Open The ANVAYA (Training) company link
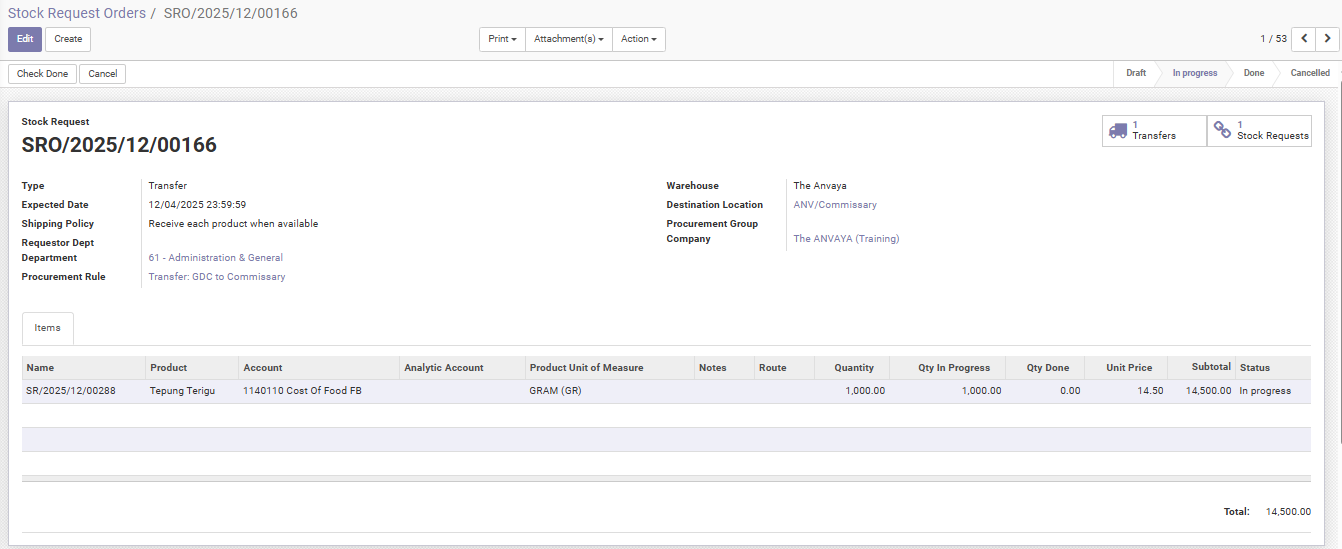This screenshot has height=549, width=1342. (x=846, y=239)
